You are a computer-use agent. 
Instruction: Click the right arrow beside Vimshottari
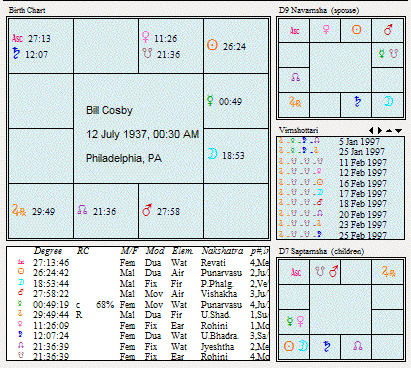(380, 130)
